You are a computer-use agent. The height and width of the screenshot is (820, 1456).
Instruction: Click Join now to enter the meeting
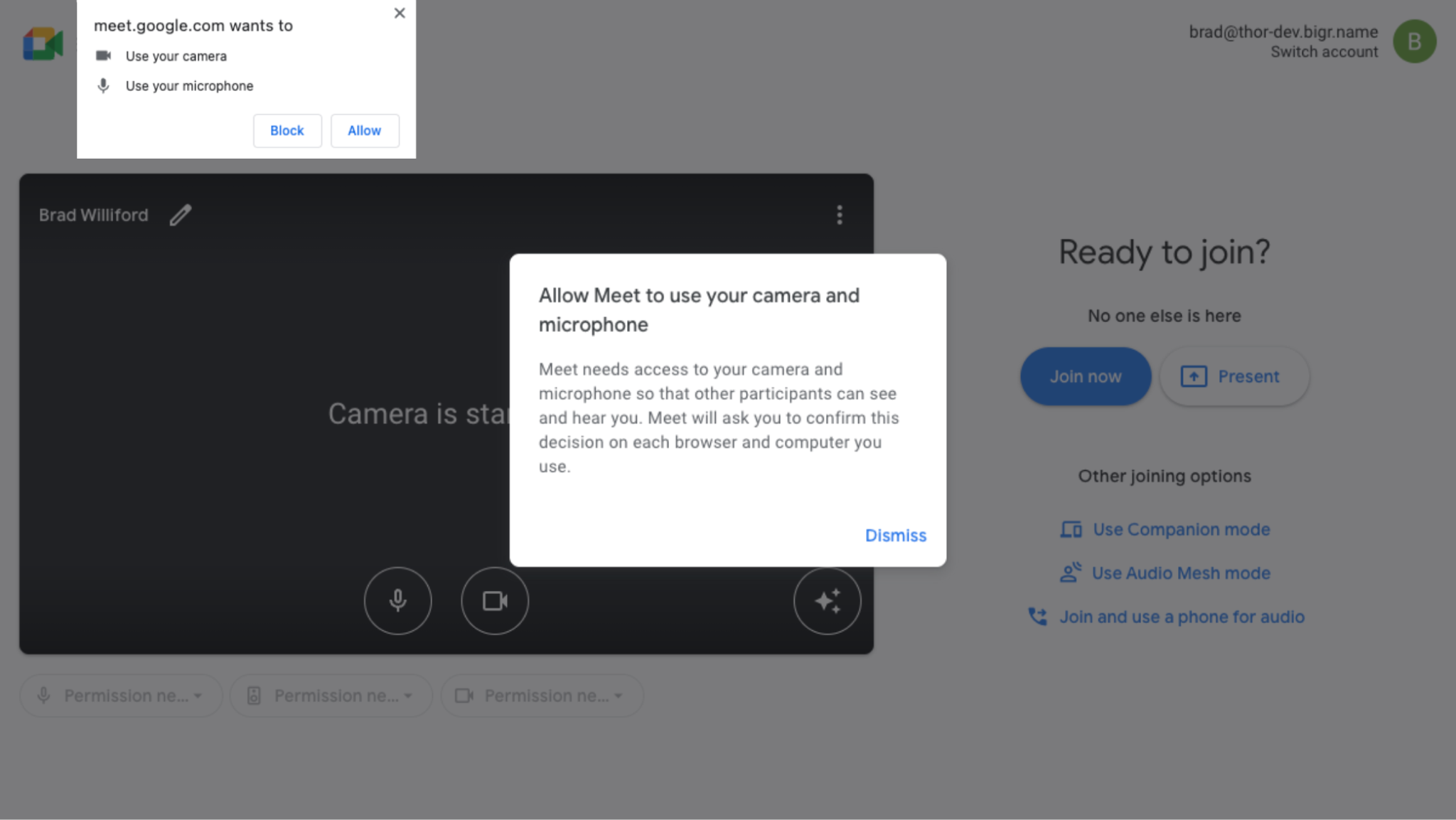click(1086, 376)
